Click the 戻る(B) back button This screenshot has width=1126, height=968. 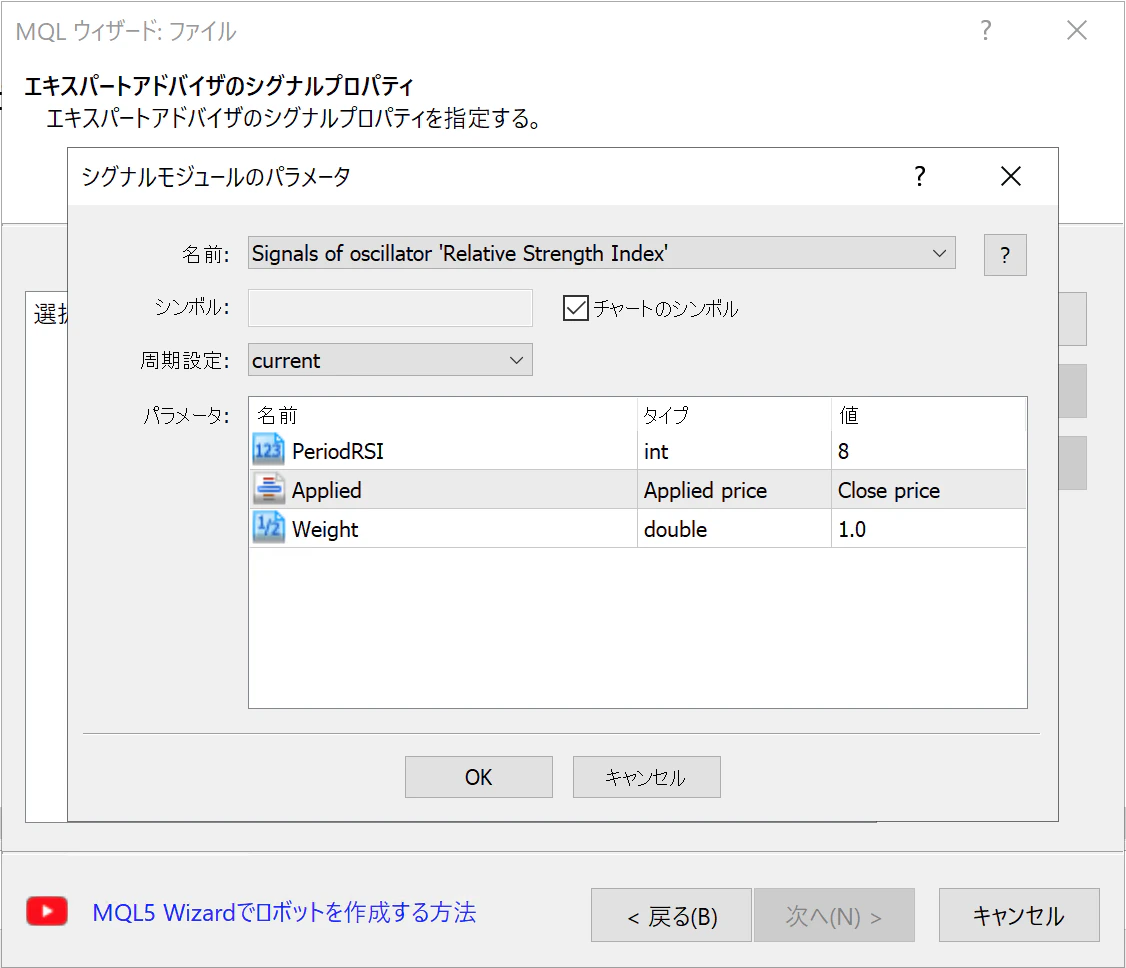click(x=671, y=915)
